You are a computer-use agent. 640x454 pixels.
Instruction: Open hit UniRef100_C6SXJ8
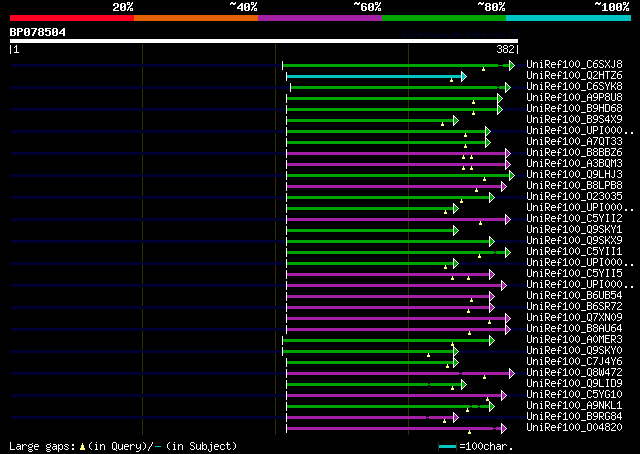[x=574, y=64]
